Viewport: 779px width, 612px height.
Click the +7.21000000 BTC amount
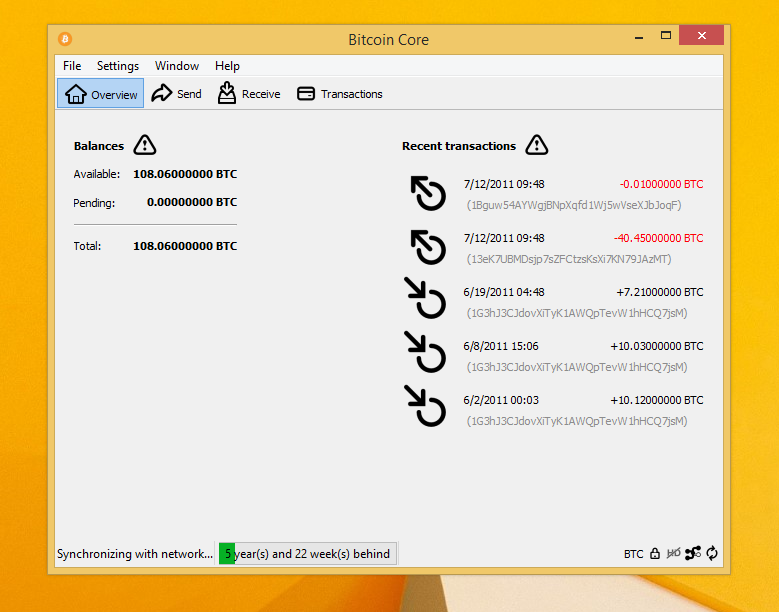click(660, 292)
